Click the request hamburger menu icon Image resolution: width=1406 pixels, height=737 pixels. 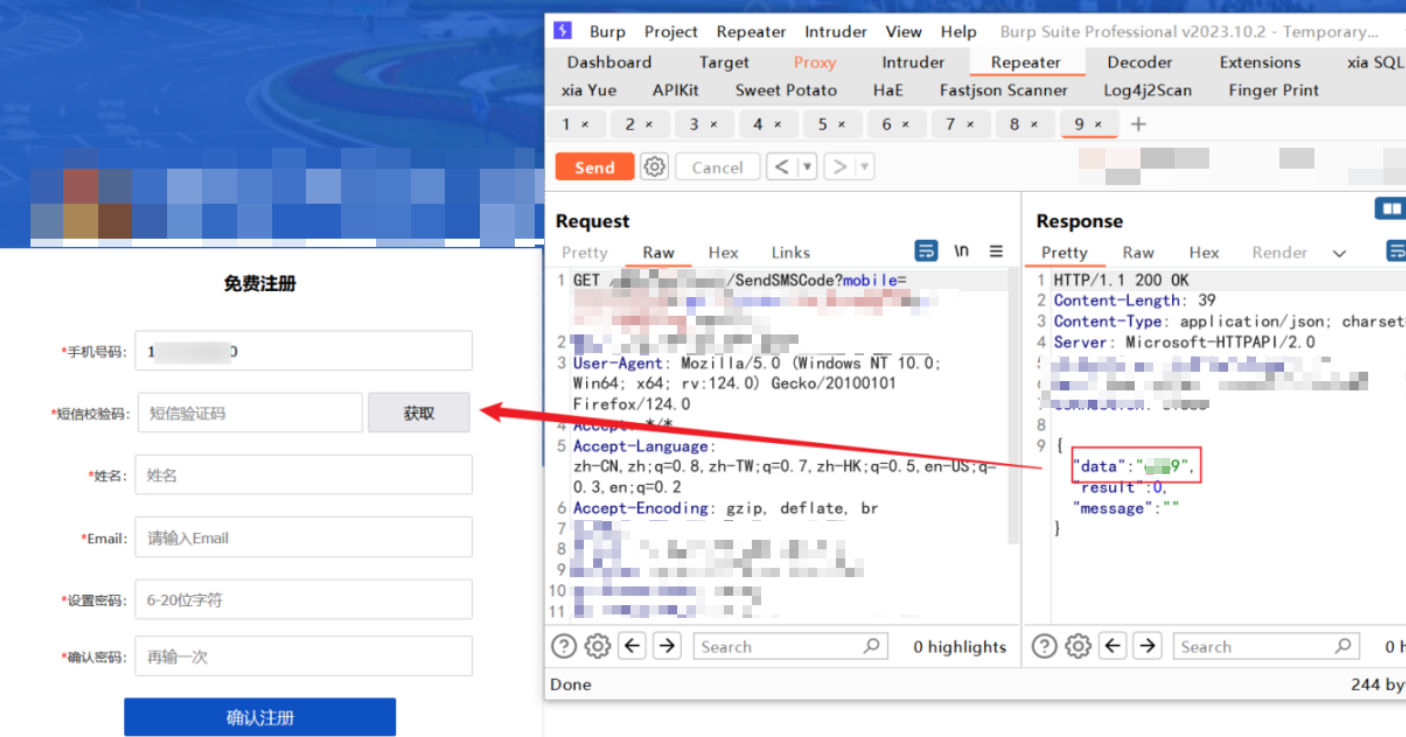click(996, 252)
